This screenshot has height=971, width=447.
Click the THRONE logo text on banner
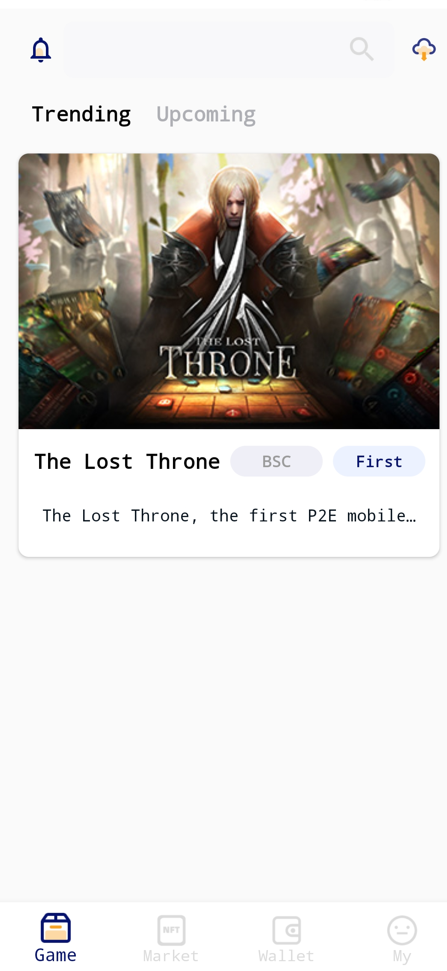tap(228, 362)
